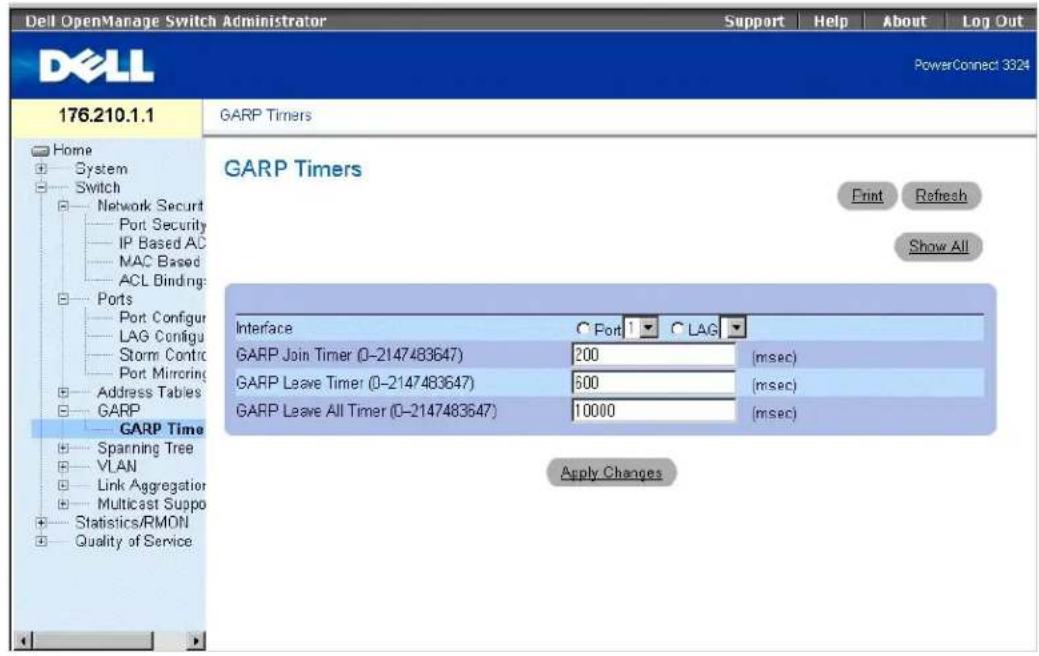This screenshot has width=1039, height=656.
Task: Click the Dell logo
Action: pyautogui.click(x=96, y=66)
